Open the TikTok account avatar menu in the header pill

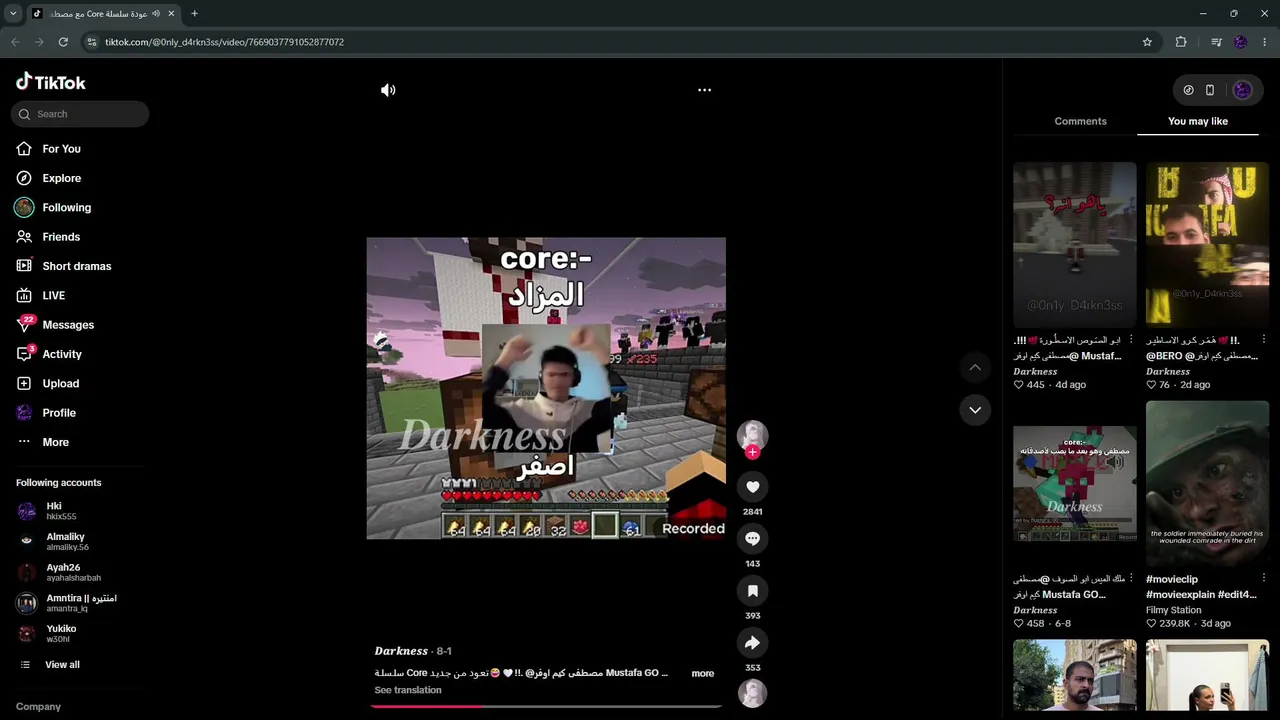pos(1242,90)
